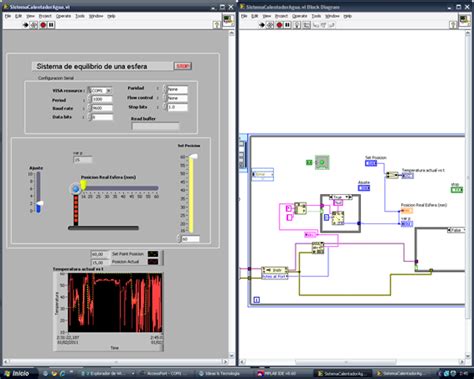Select the Set Posicion terminal in diagram
Image resolution: width=474 pixels, height=379 pixels.
click(x=371, y=163)
